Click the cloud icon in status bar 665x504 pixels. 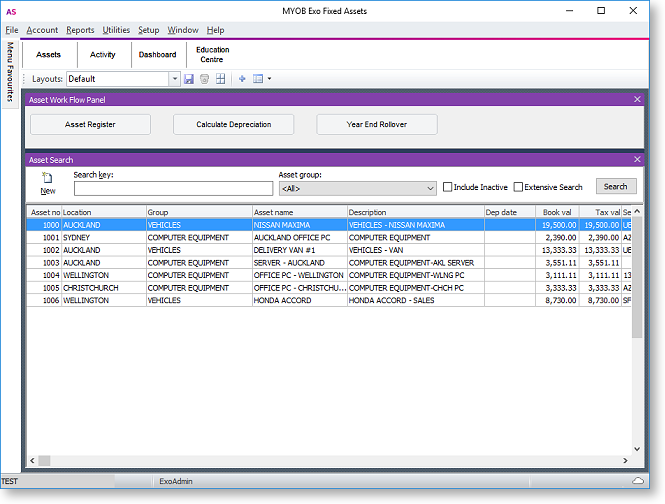click(x=638, y=481)
